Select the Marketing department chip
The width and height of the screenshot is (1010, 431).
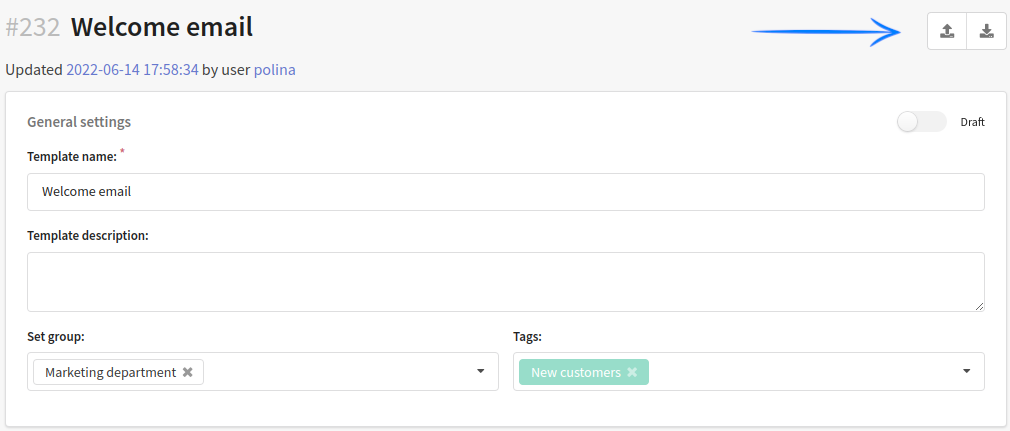coord(110,372)
